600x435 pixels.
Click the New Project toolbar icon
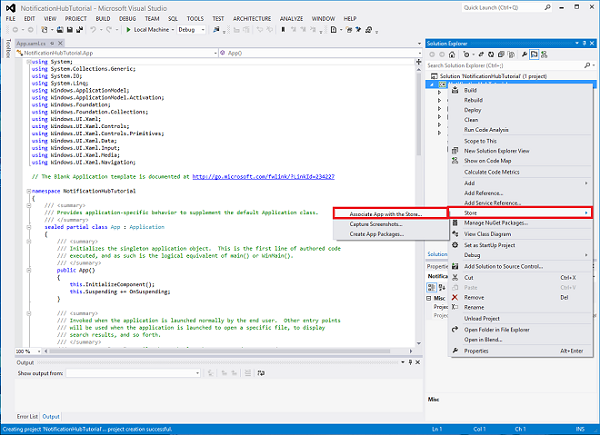pyautogui.click(x=44, y=29)
